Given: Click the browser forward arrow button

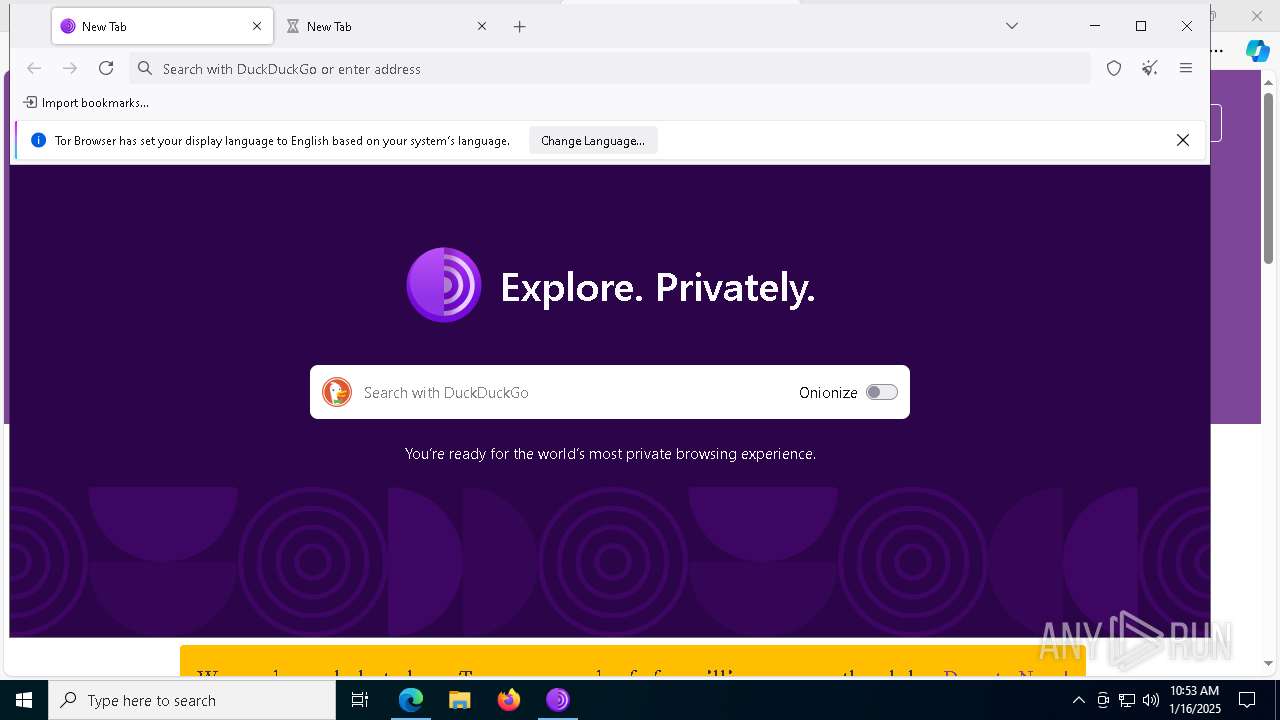Looking at the screenshot, I should 70,68.
